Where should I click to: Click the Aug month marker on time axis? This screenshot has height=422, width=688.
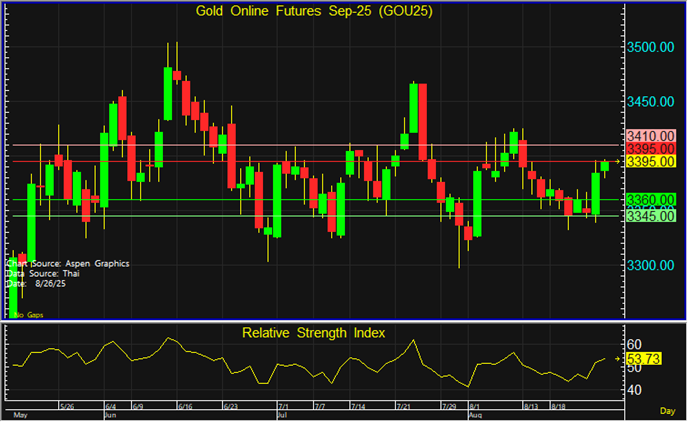point(475,413)
